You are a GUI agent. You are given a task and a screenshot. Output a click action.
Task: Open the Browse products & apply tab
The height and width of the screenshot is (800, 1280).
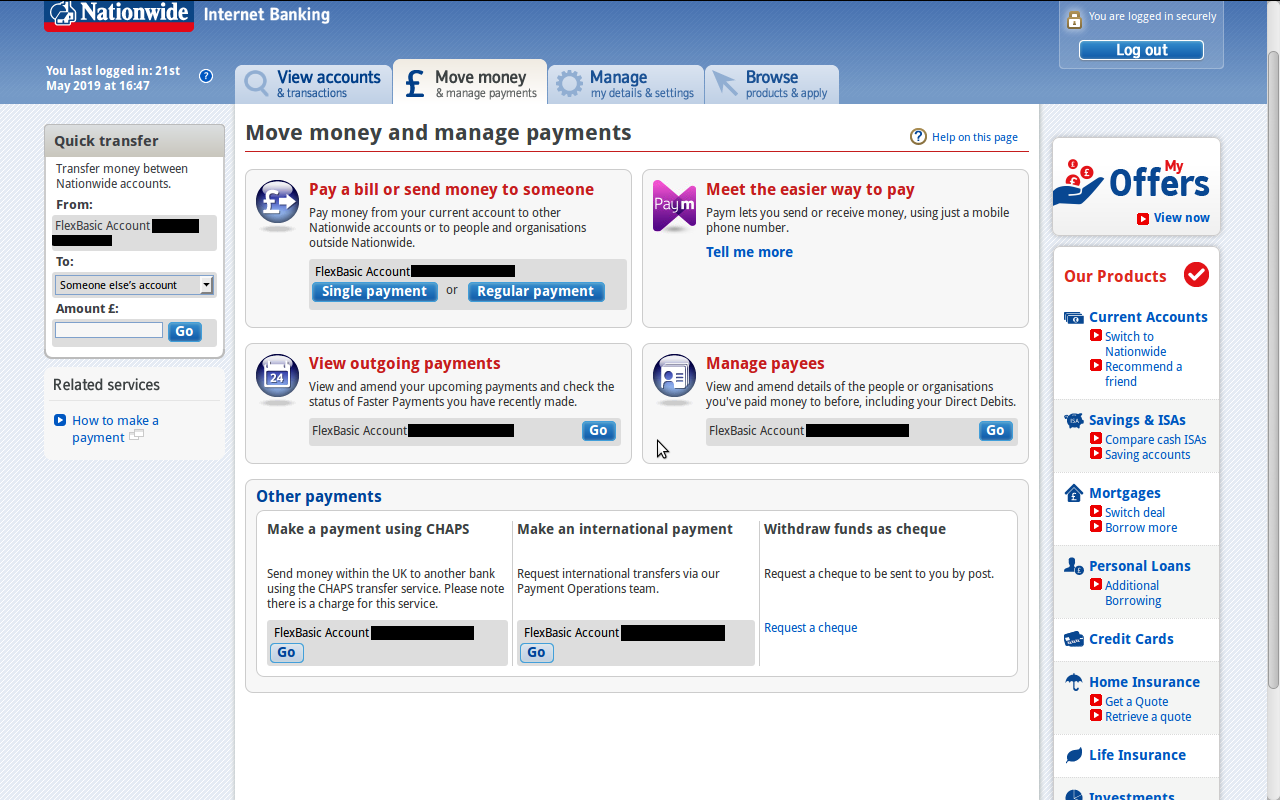pyautogui.click(x=772, y=84)
